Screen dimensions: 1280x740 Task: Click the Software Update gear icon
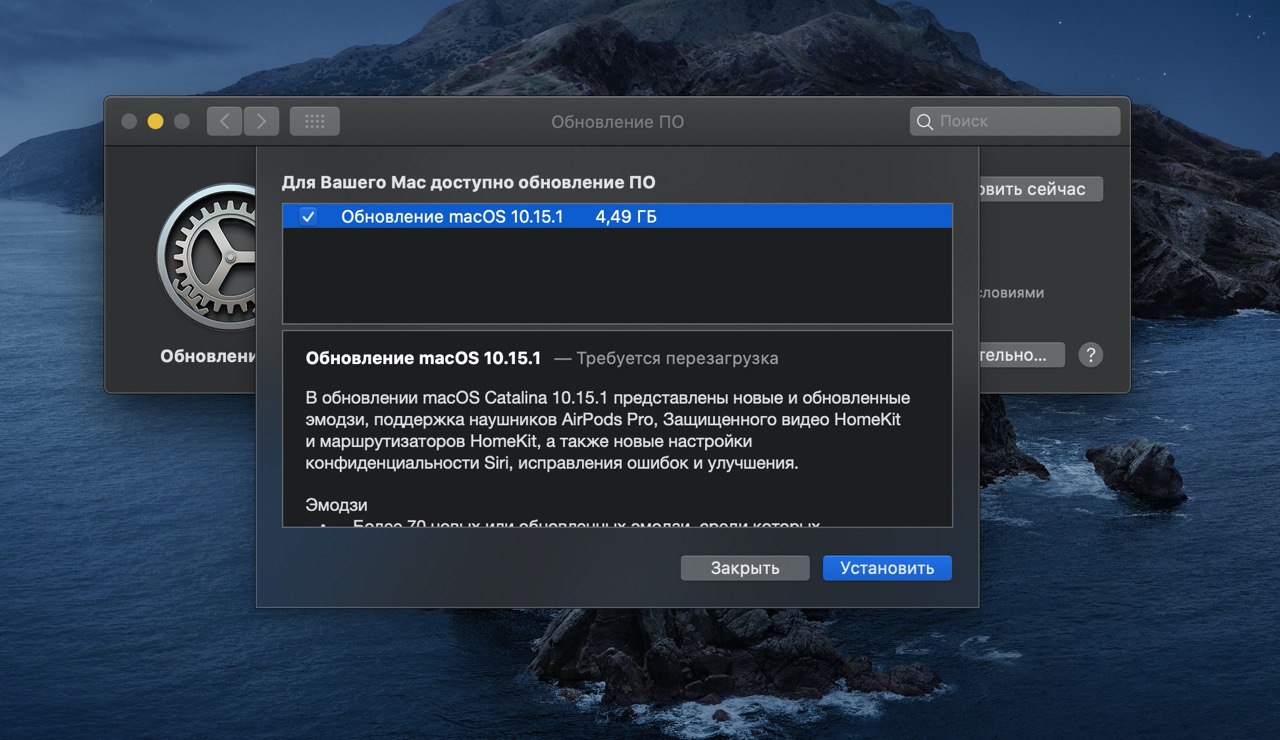[x=207, y=257]
